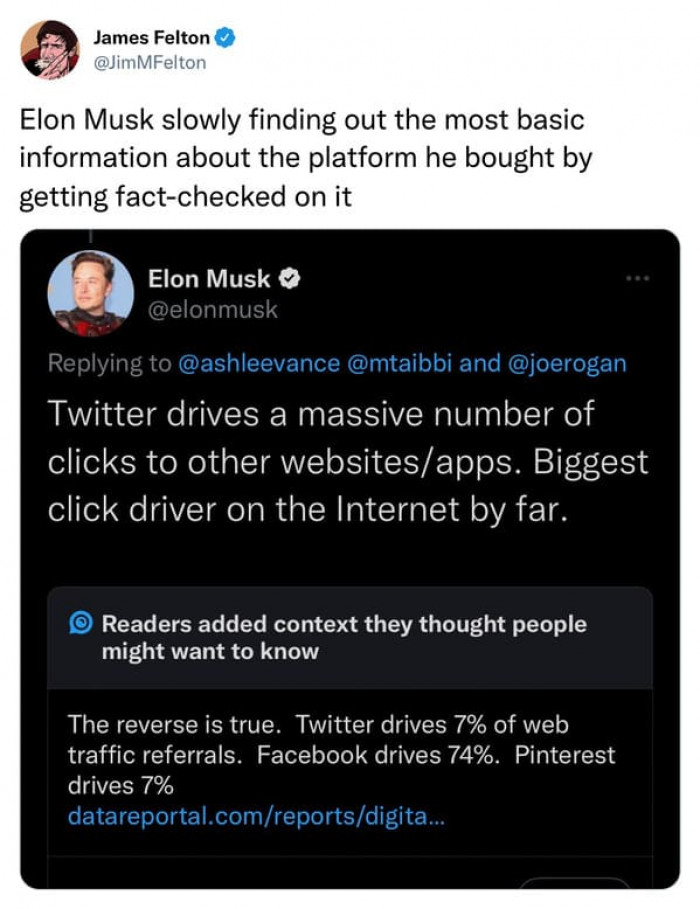Open the embedded Elon Musk quoted tweet
The height and width of the screenshot is (909, 700).
pos(350,460)
